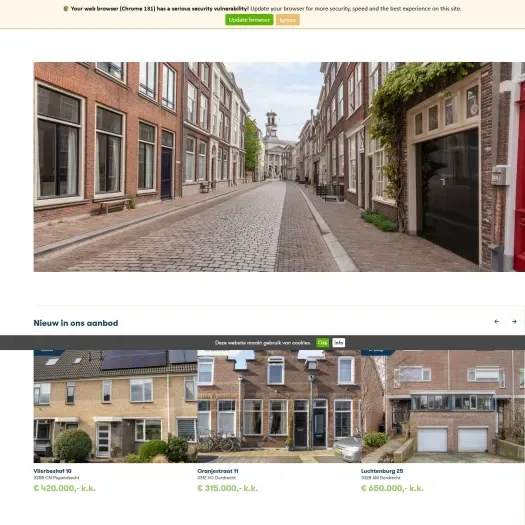Click the price € 420.000,- k.k.
This screenshot has width=525, height=525.
(65, 488)
